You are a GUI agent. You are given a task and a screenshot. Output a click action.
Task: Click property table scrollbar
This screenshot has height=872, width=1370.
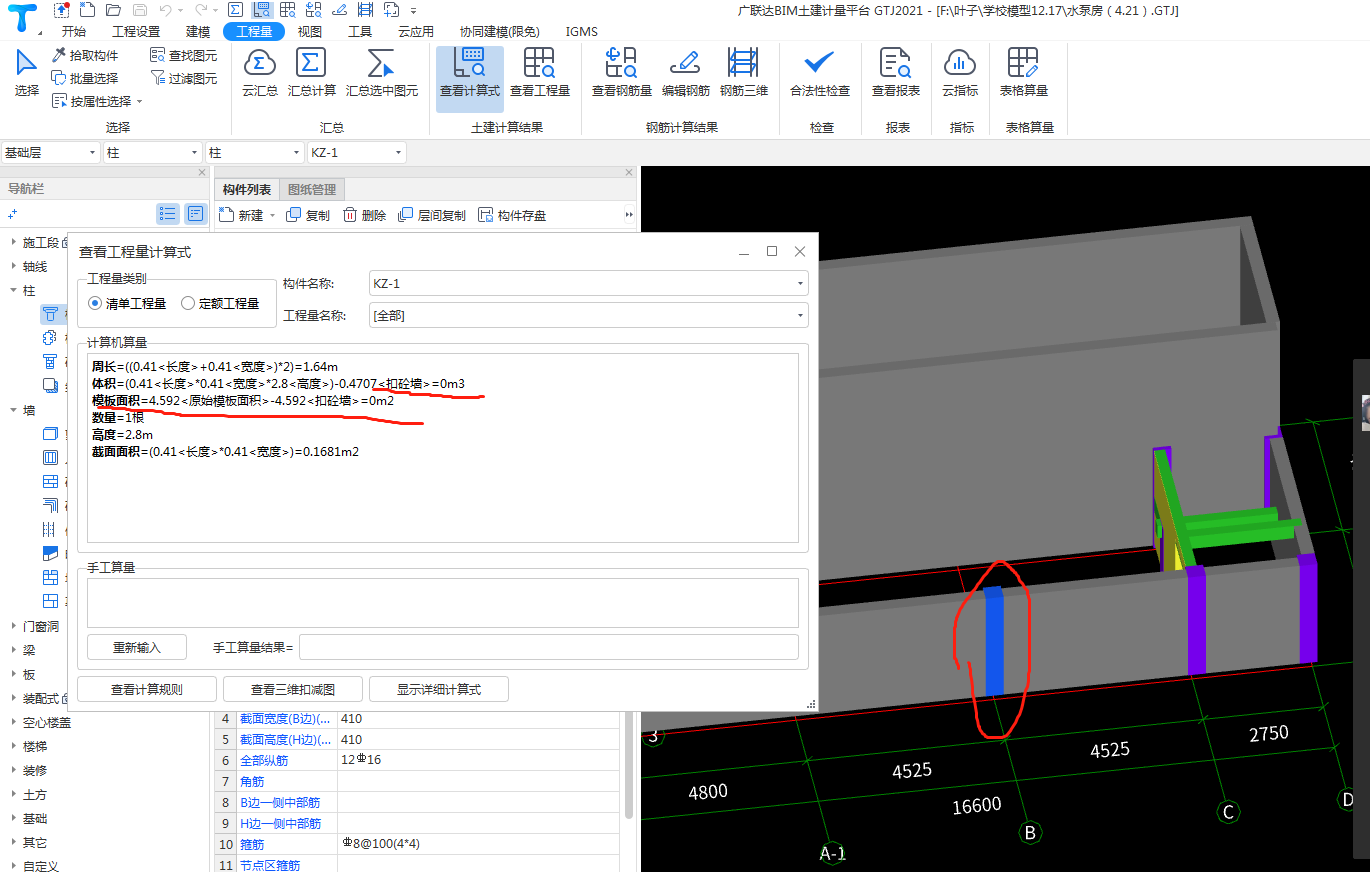click(x=629, y=765)
